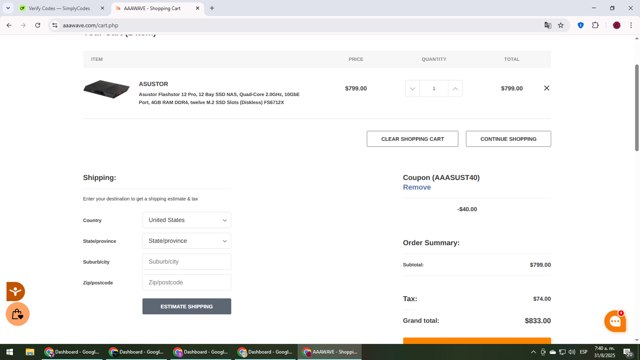Screen dimensions: 640x360
Task: Open the Chrome profile avatar
Action: (x=616, y=25)
